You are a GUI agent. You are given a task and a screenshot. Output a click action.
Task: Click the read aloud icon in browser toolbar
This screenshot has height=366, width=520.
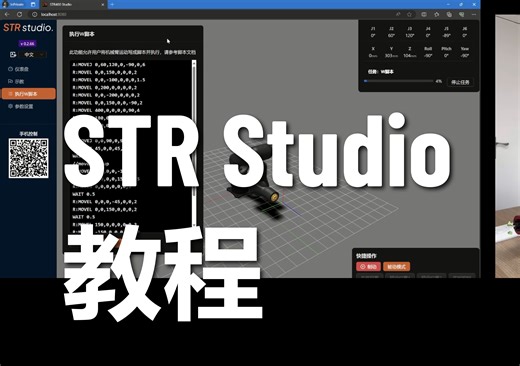pos(398,14)
